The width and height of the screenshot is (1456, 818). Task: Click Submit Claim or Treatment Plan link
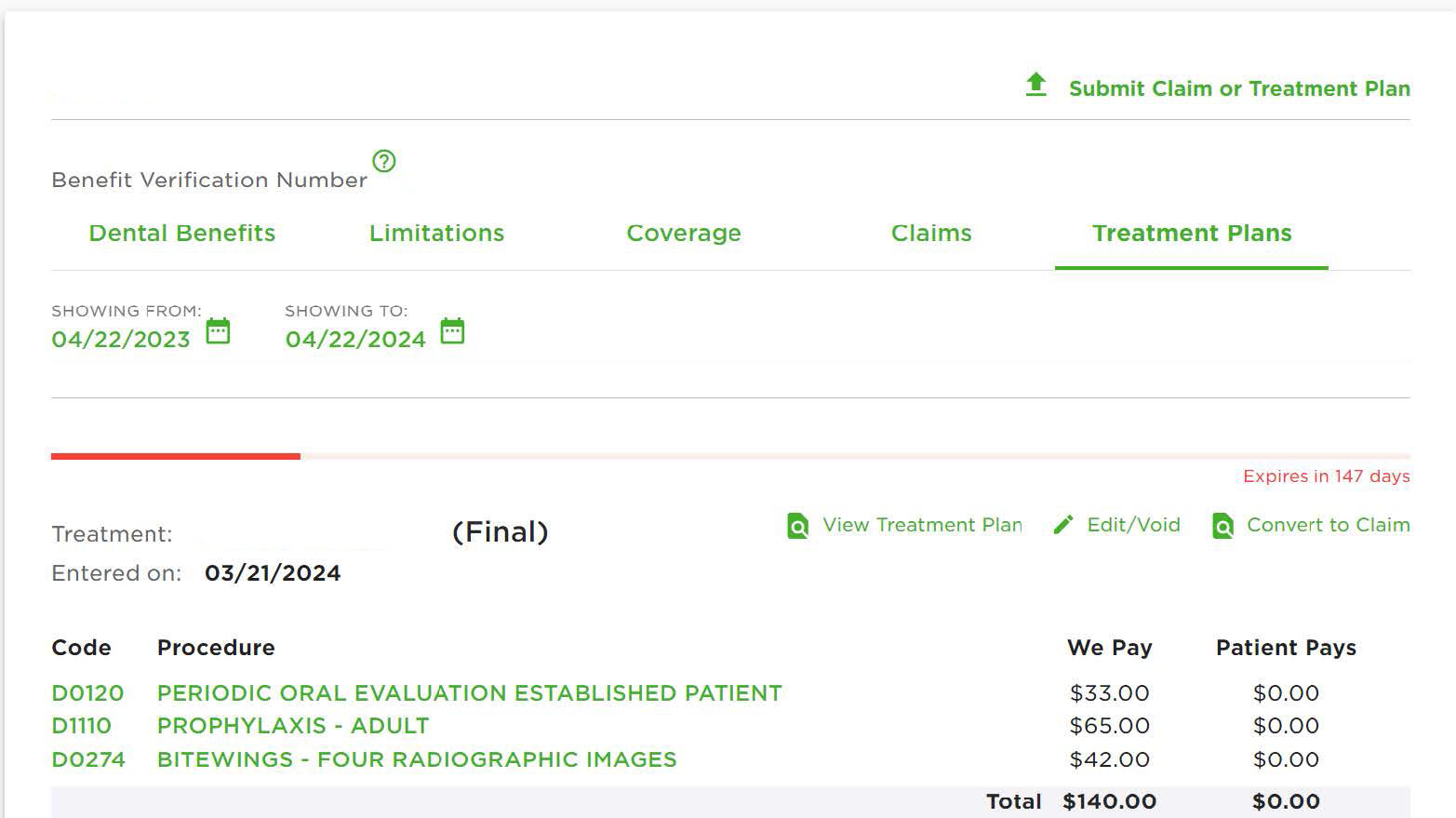1239,88
